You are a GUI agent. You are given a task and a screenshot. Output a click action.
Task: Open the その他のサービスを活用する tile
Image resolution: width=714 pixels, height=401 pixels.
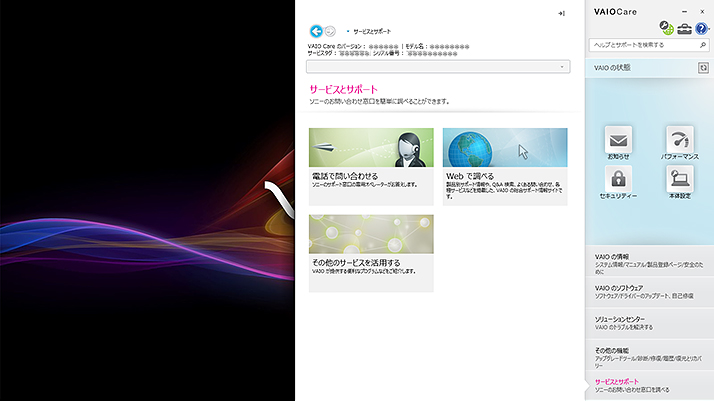click(371, 248)
